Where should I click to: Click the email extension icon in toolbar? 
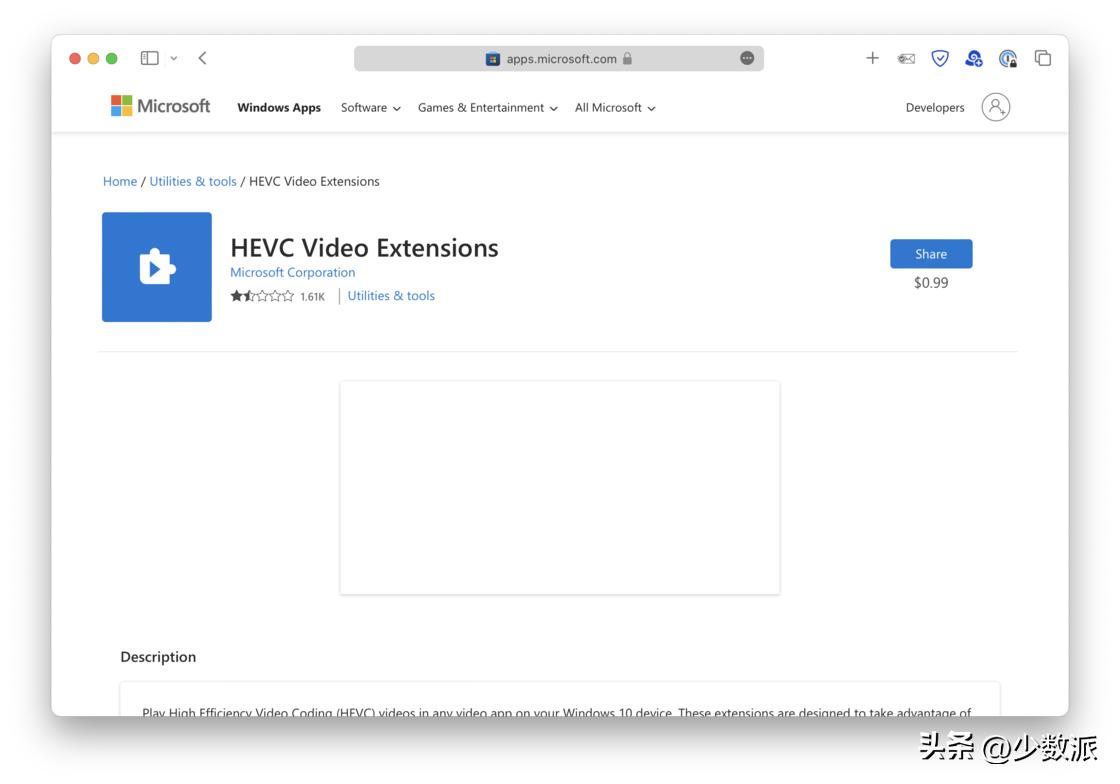(905, 58)
